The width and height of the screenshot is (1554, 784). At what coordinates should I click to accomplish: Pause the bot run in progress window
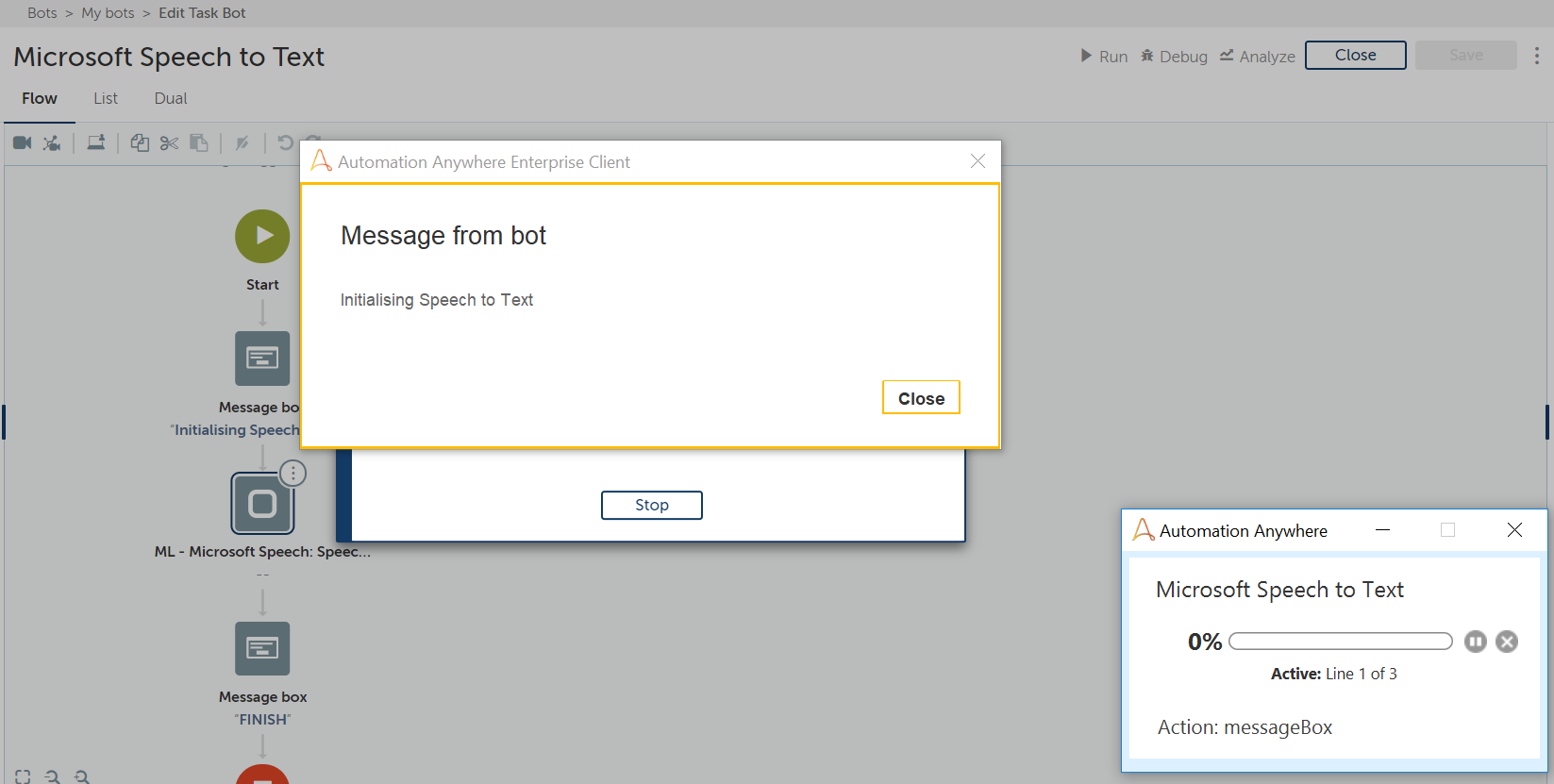(1476, 642)
